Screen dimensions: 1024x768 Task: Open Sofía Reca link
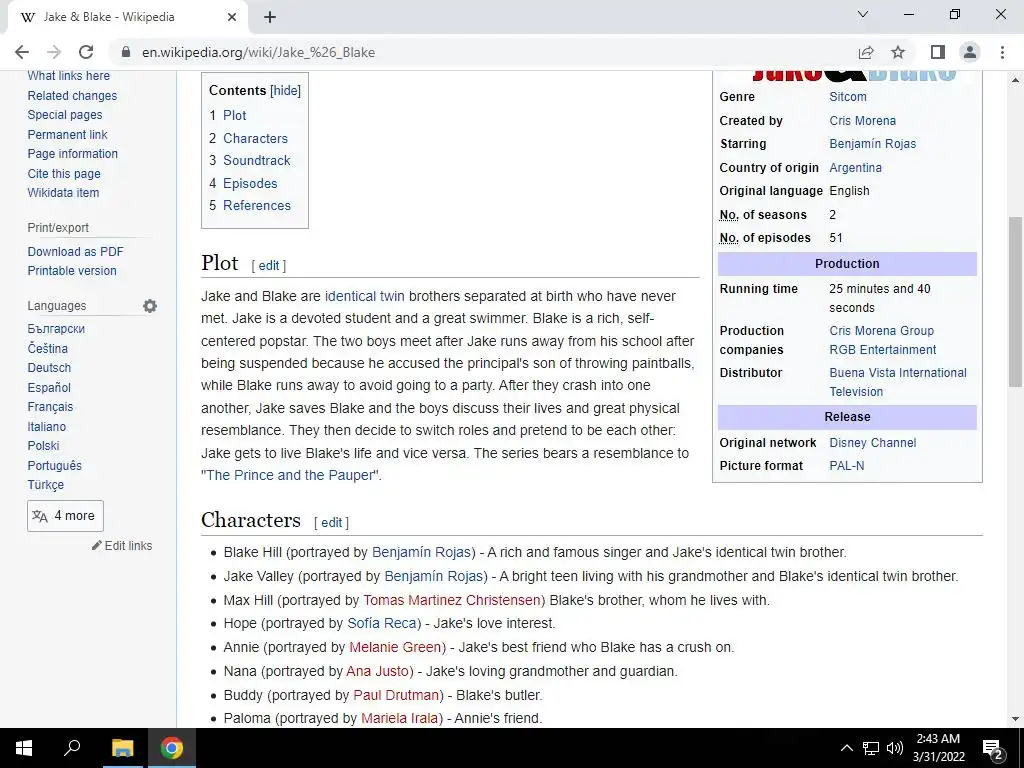[x=384, y=624]
